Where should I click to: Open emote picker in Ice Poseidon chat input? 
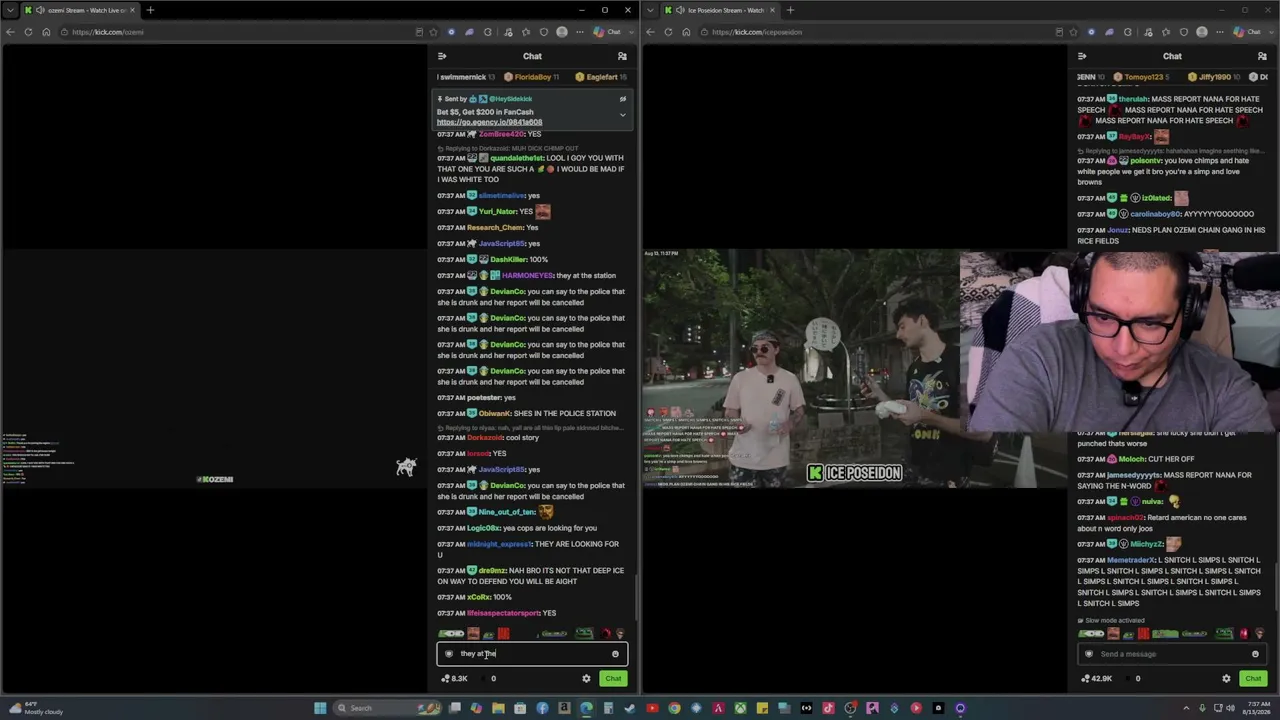pos(1255,654)
